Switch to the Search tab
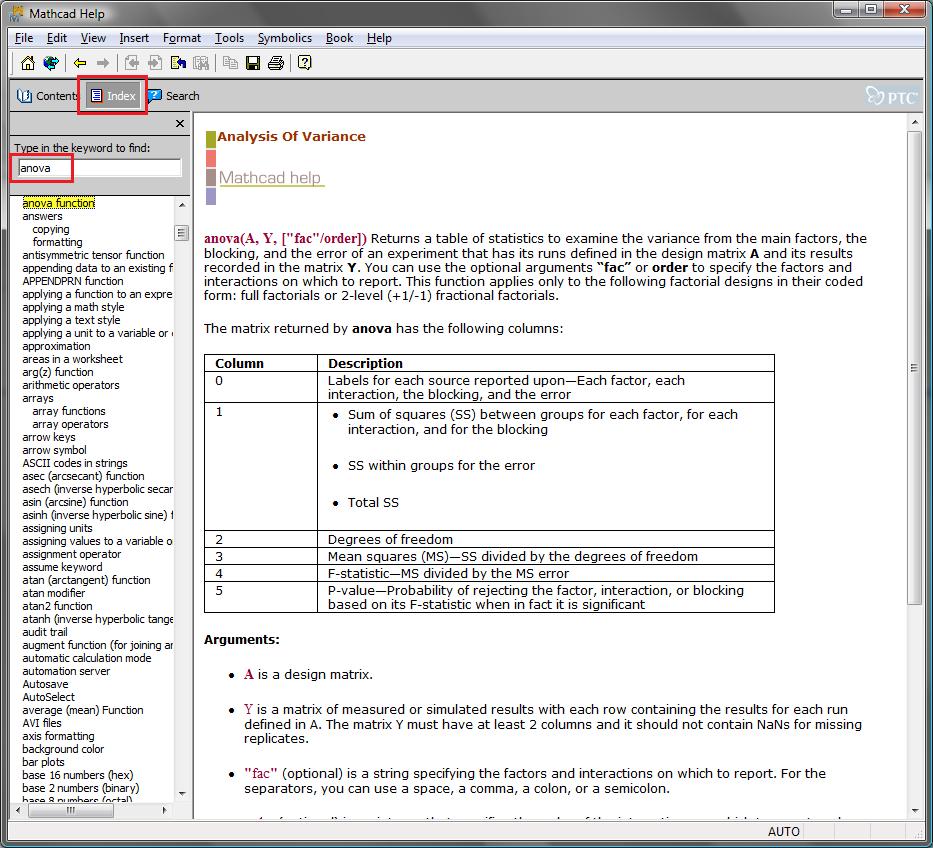This screenshot has width=933, height=848. tap(174, 96)
